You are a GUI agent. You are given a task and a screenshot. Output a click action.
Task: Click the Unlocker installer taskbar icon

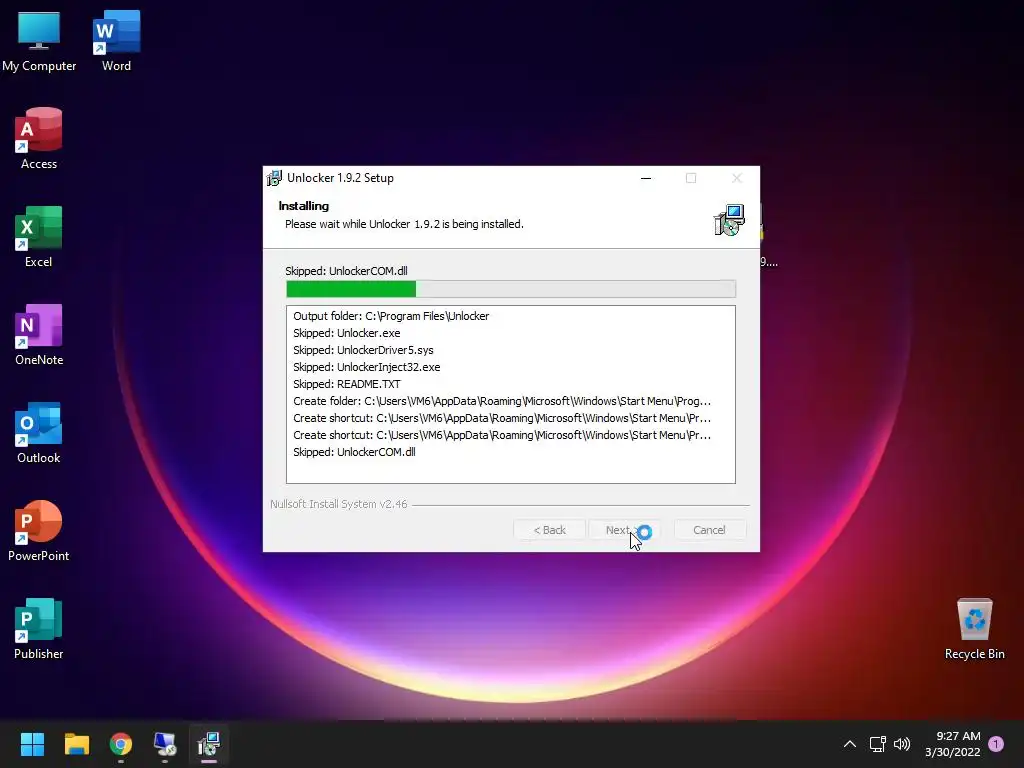coord(209,744)
